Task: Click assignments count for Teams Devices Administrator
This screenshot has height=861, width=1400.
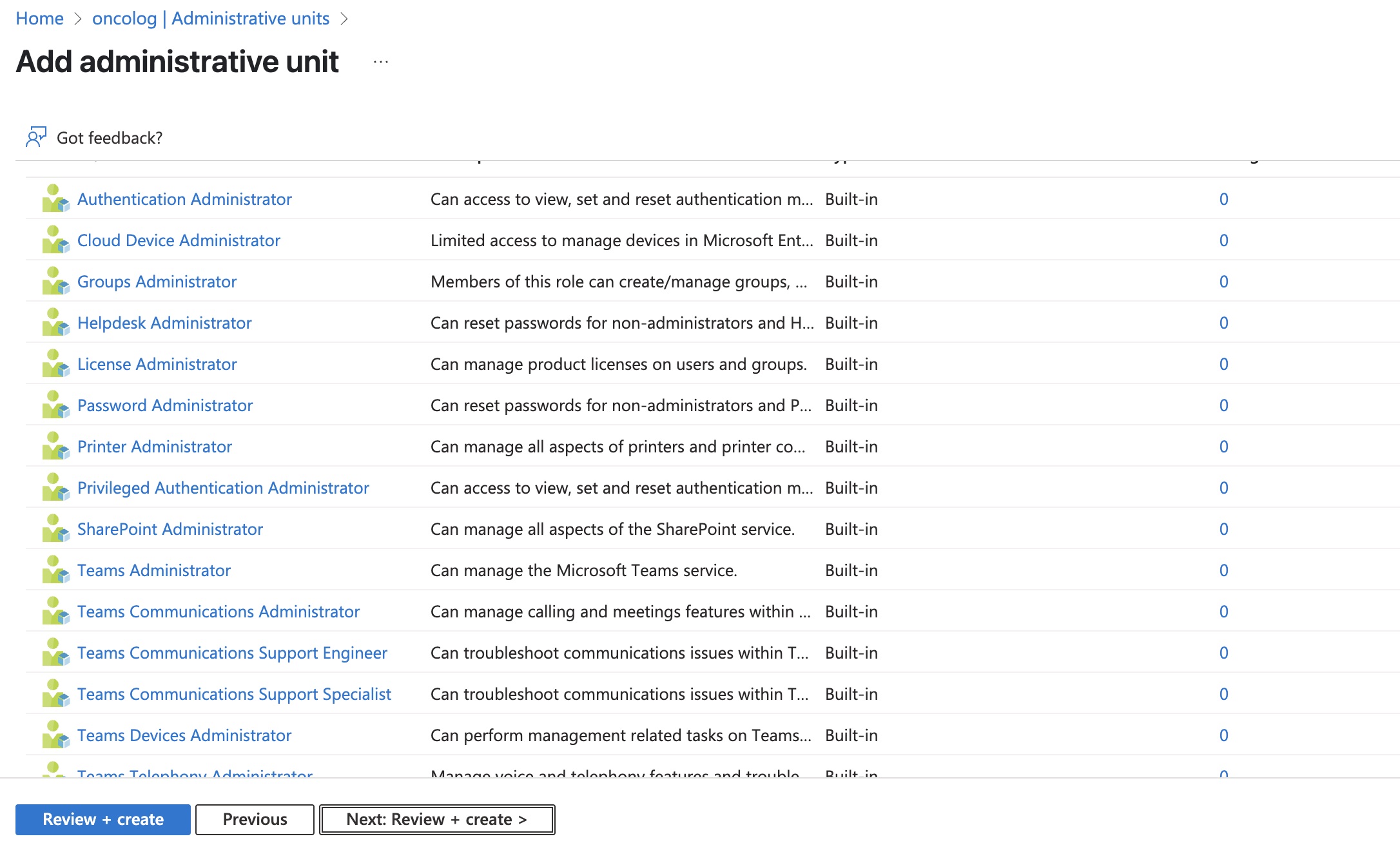Action: click(x=1223, y=735)
